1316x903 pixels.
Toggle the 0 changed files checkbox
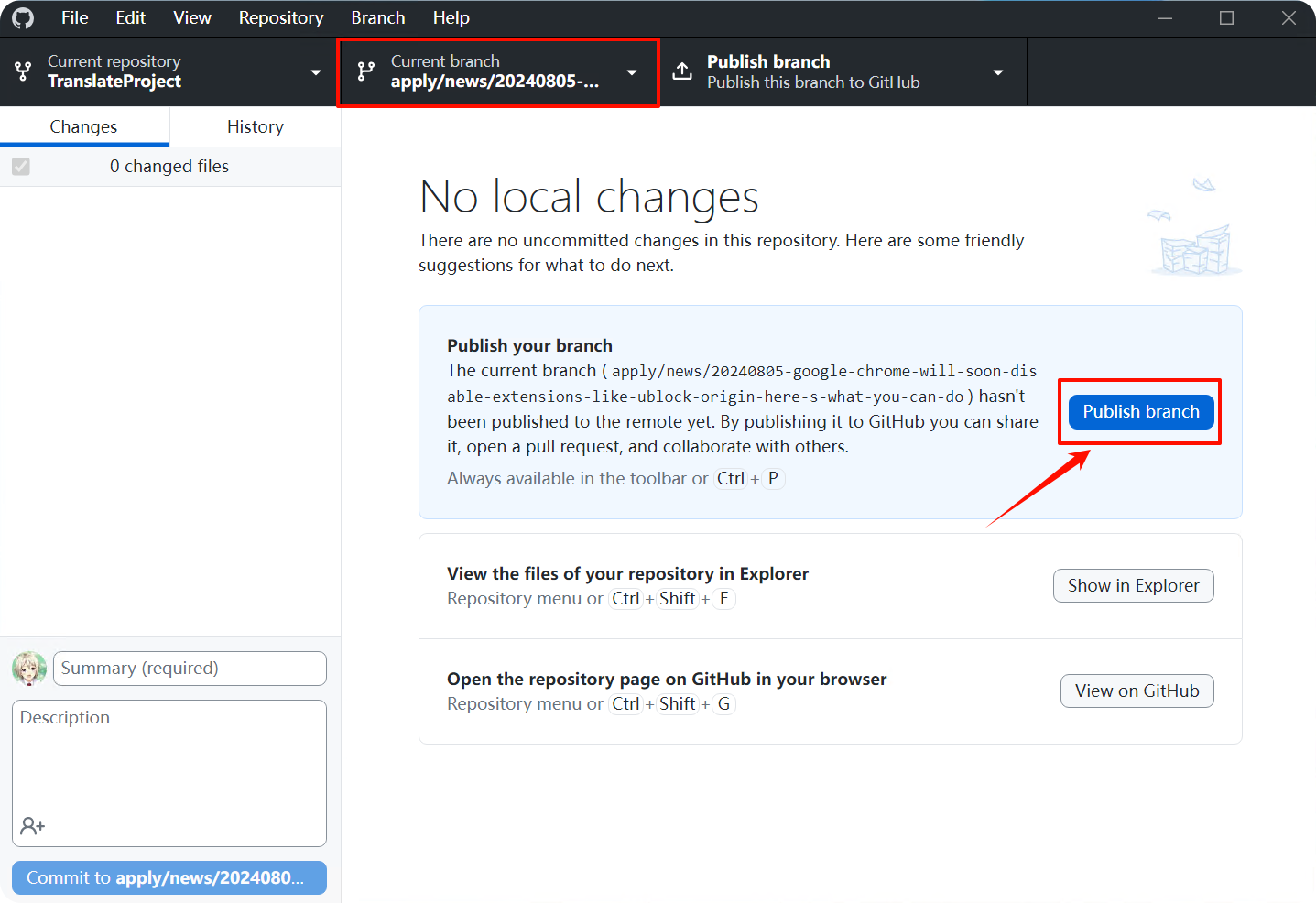click(21, 167)
